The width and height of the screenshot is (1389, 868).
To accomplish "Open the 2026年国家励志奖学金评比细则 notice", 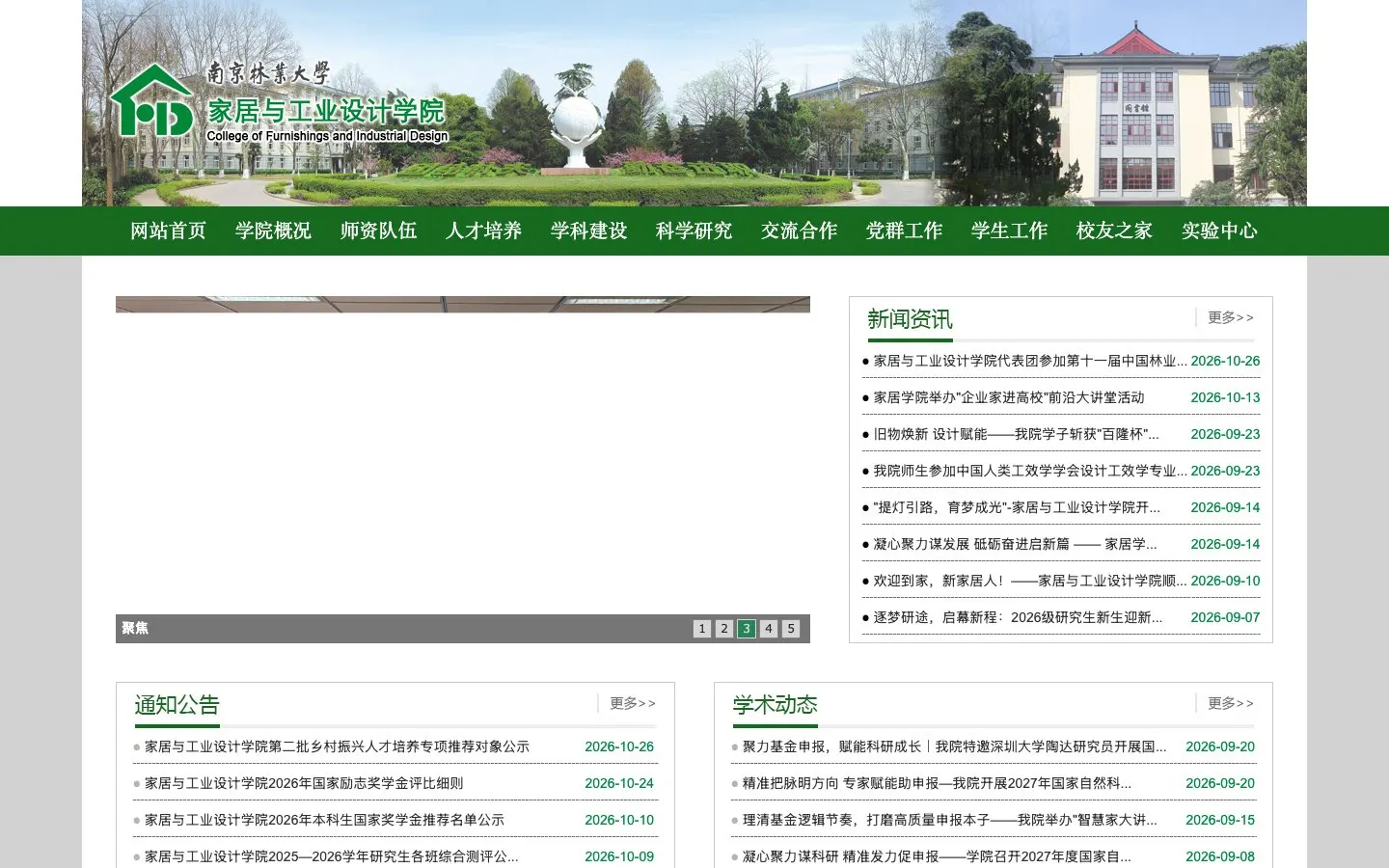I will 304,783.
